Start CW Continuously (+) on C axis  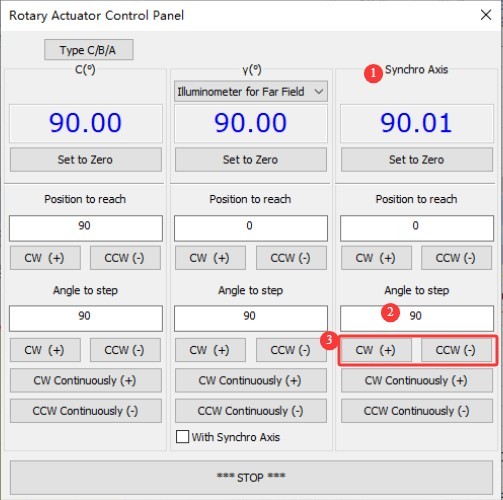[86, 380]
